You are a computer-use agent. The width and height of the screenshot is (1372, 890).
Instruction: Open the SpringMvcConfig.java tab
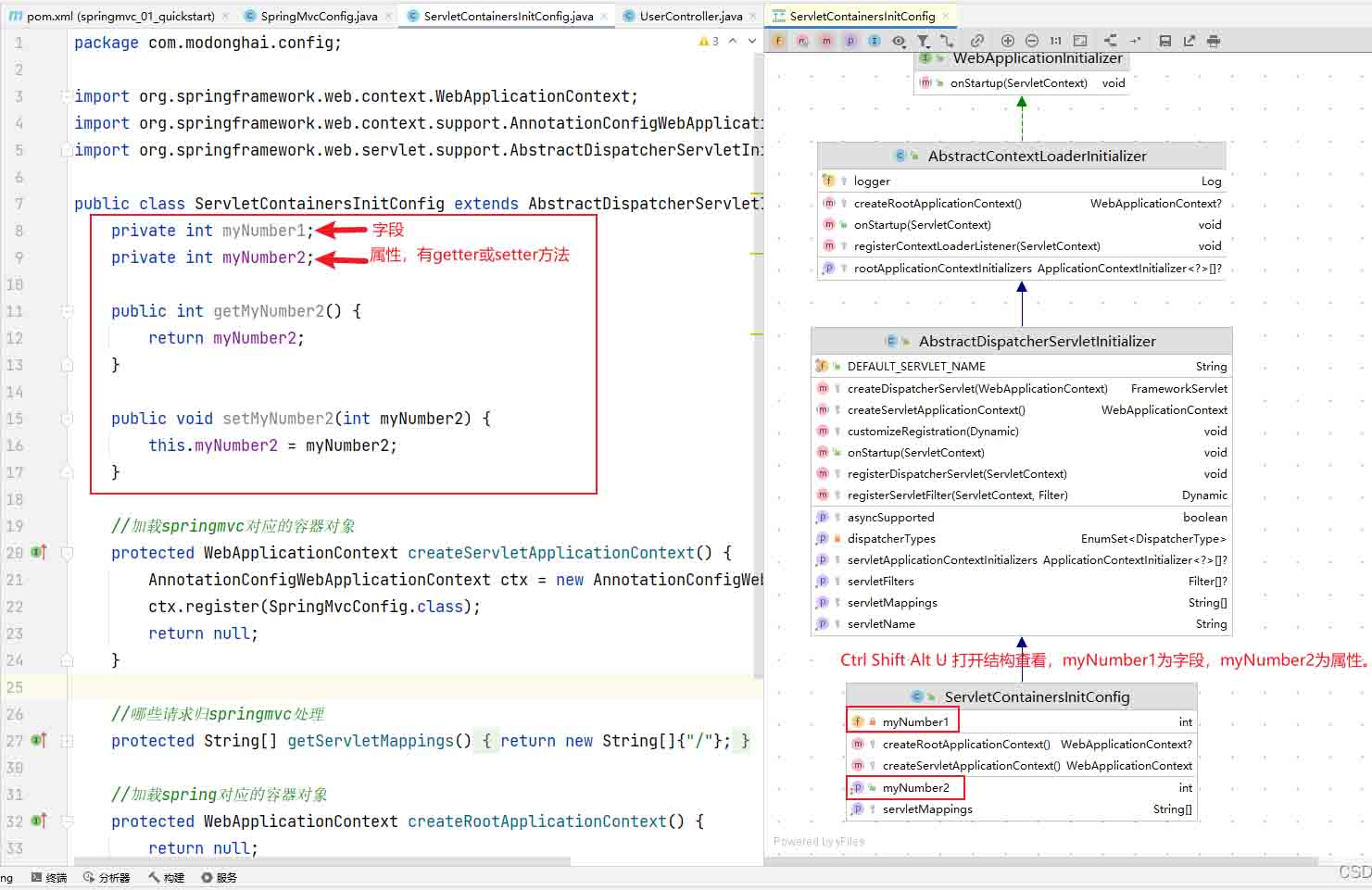pyautogui.click(x=318, y=16)
